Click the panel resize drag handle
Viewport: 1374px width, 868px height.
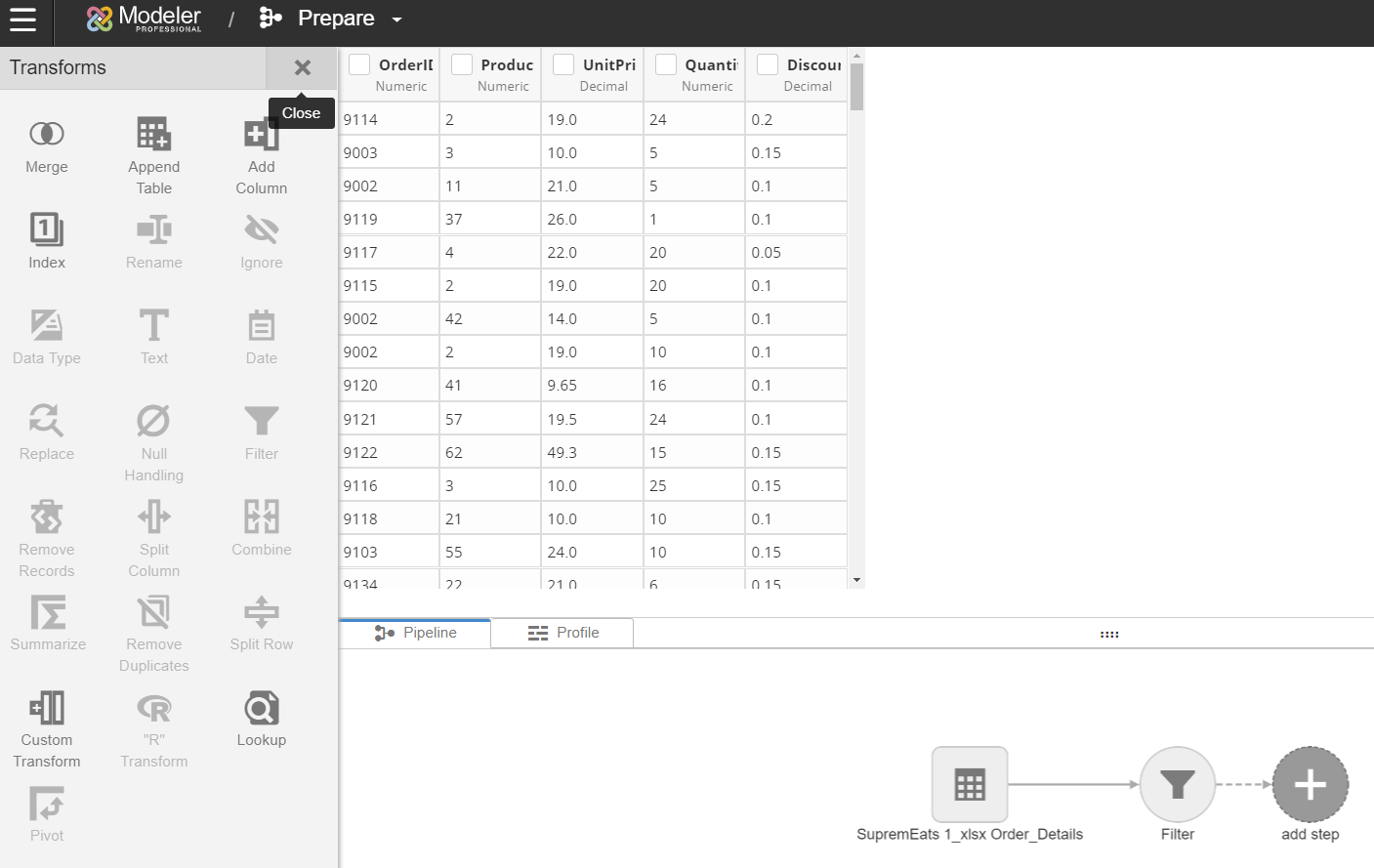pos(1108,635)
